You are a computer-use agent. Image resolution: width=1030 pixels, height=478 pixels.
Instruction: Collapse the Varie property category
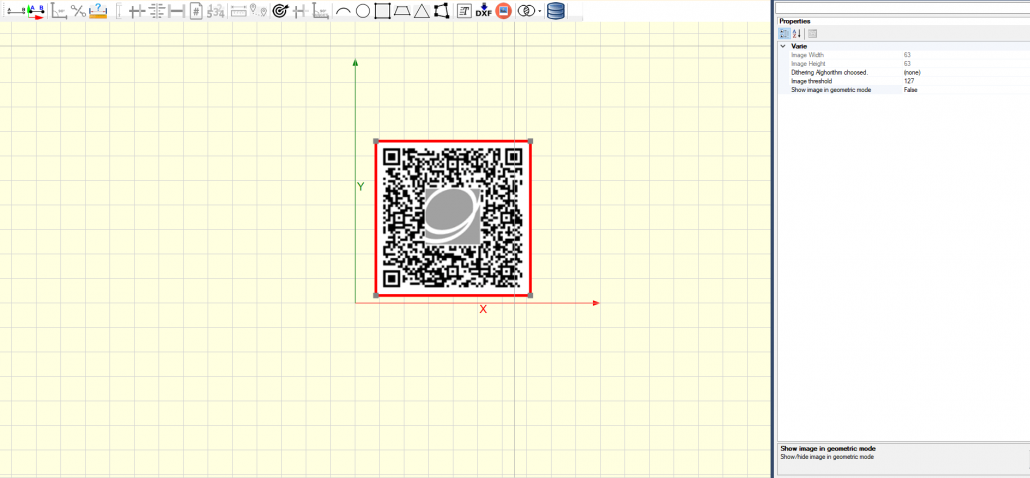(x=783, y=46)
